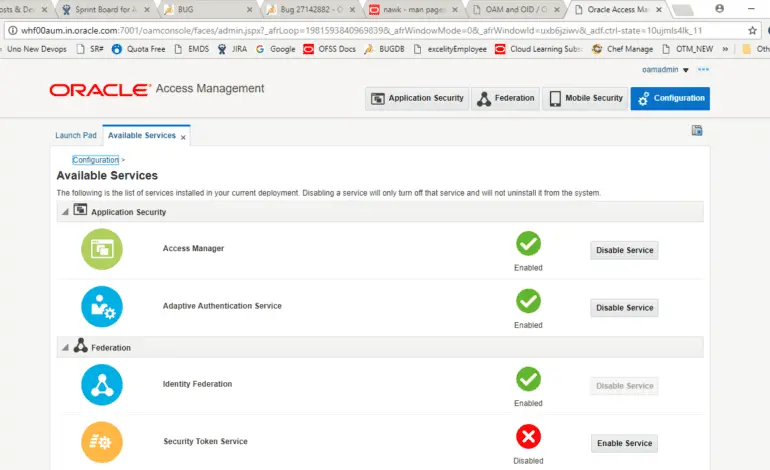Switch to the BUG browser tab

click(x=207, y=9)
